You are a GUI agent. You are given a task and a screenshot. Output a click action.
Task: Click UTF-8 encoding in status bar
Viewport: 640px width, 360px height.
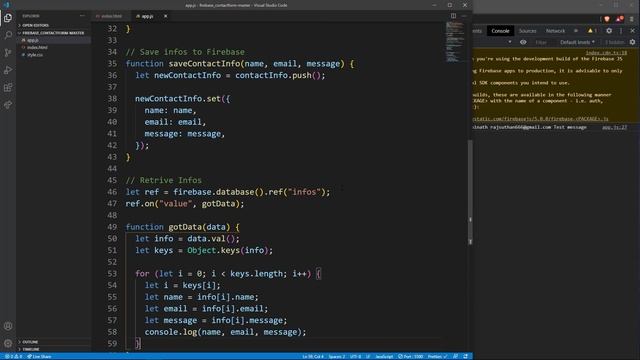pos(356,356)
